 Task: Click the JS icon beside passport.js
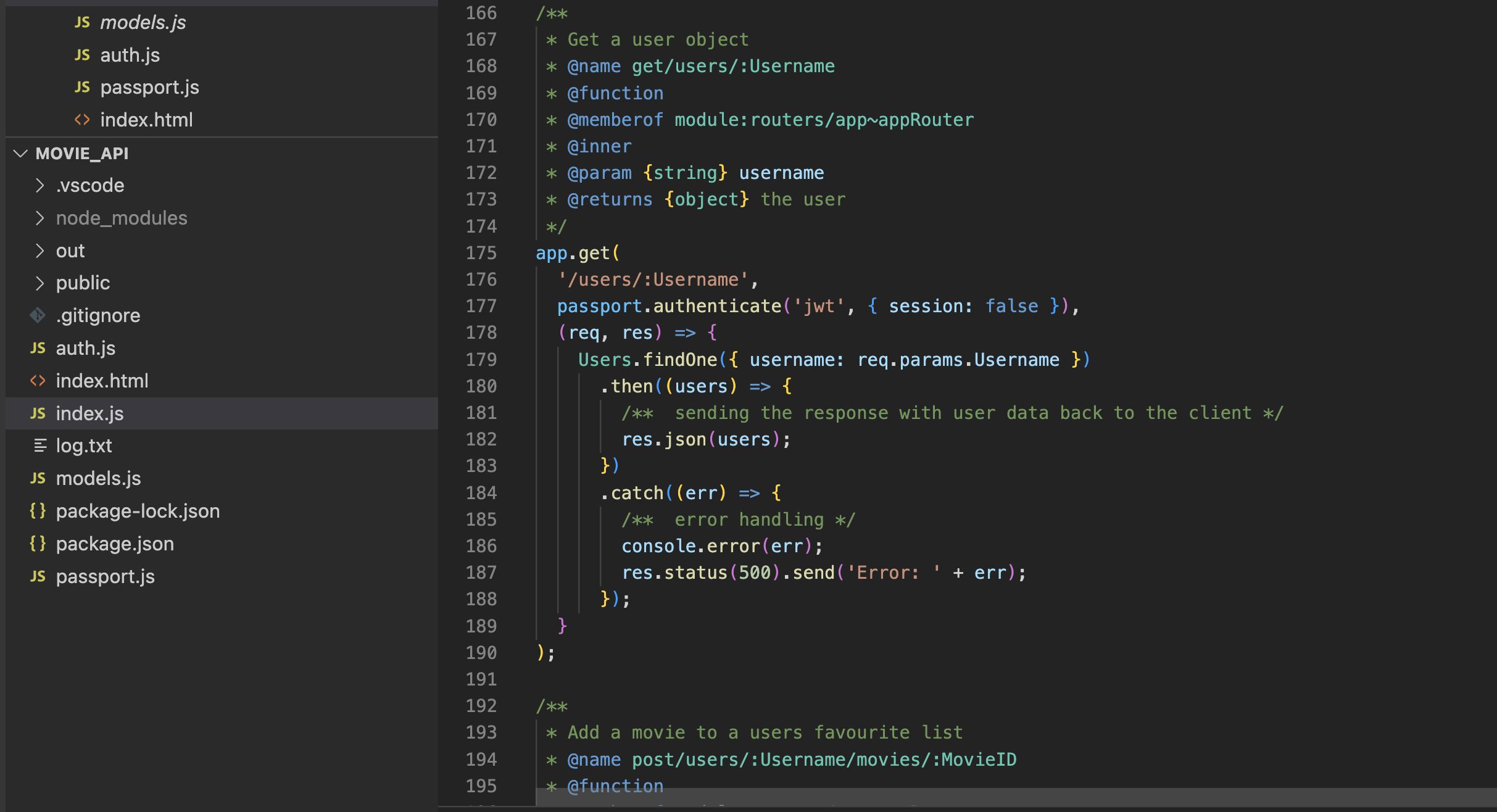82,87
